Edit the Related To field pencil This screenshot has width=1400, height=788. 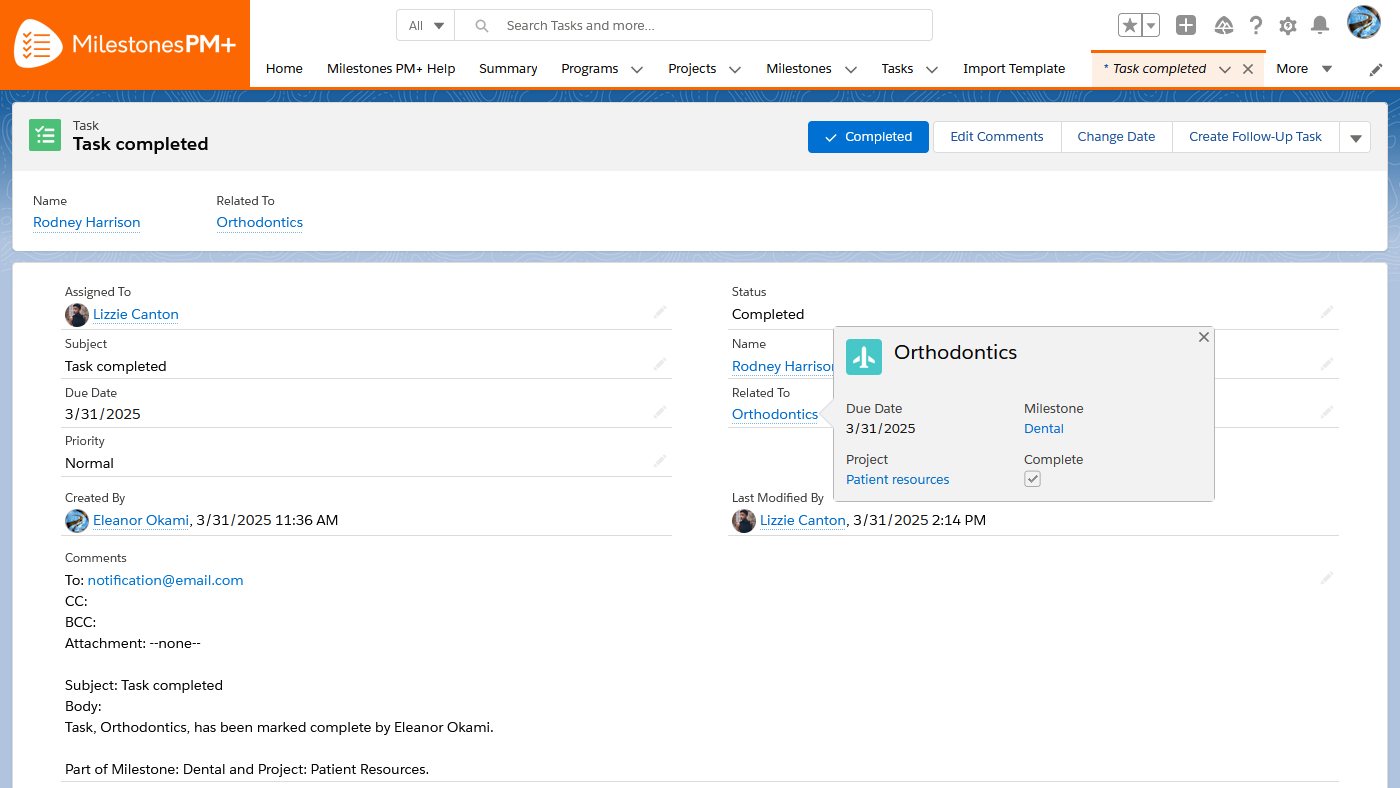pyautogui.click(x=1327, y=412)
